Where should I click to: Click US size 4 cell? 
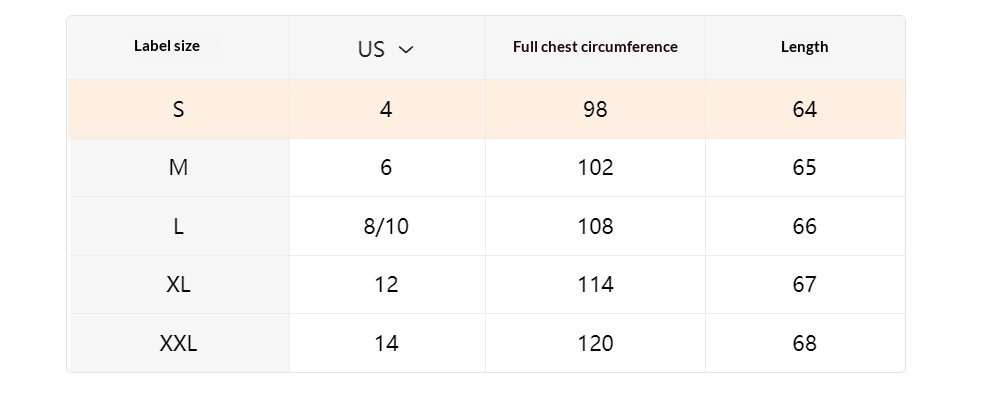(x=386, y=109)
